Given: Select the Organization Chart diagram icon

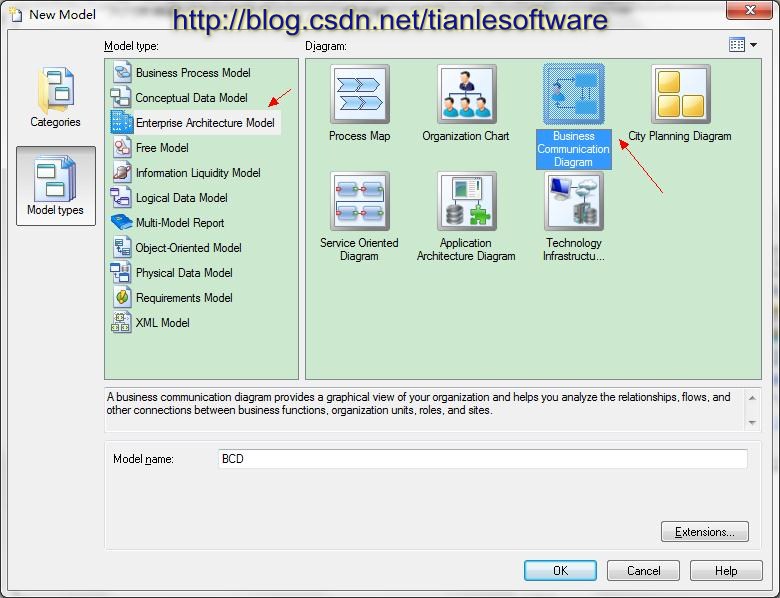Looking at the screenshot, I should pos(467,94).
